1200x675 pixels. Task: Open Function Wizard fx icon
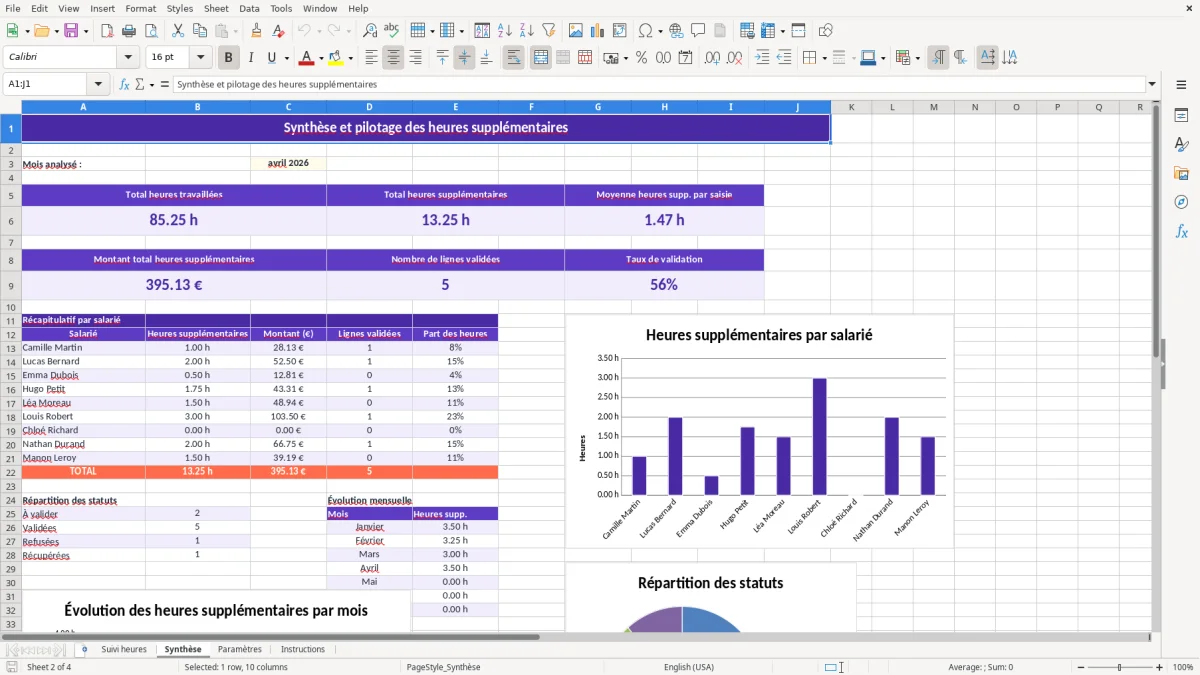tap(125, 84)
